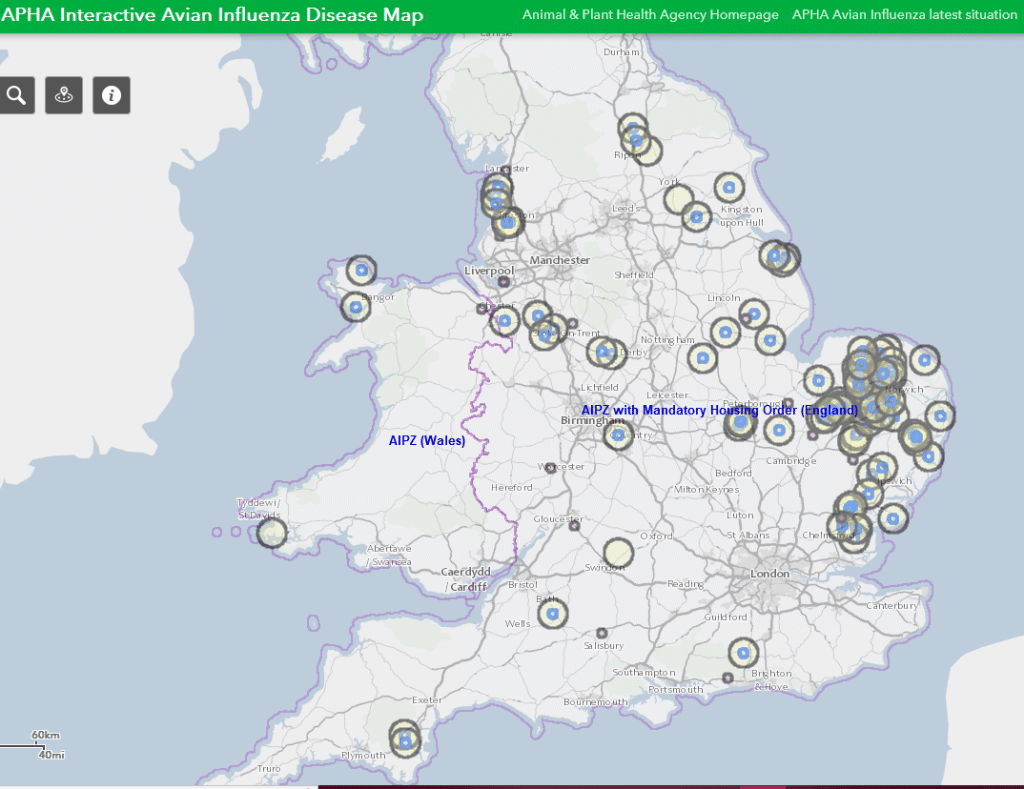
Task: Click the AIPZ with Mandatory Housing Order label
Action: coord(719,410)
